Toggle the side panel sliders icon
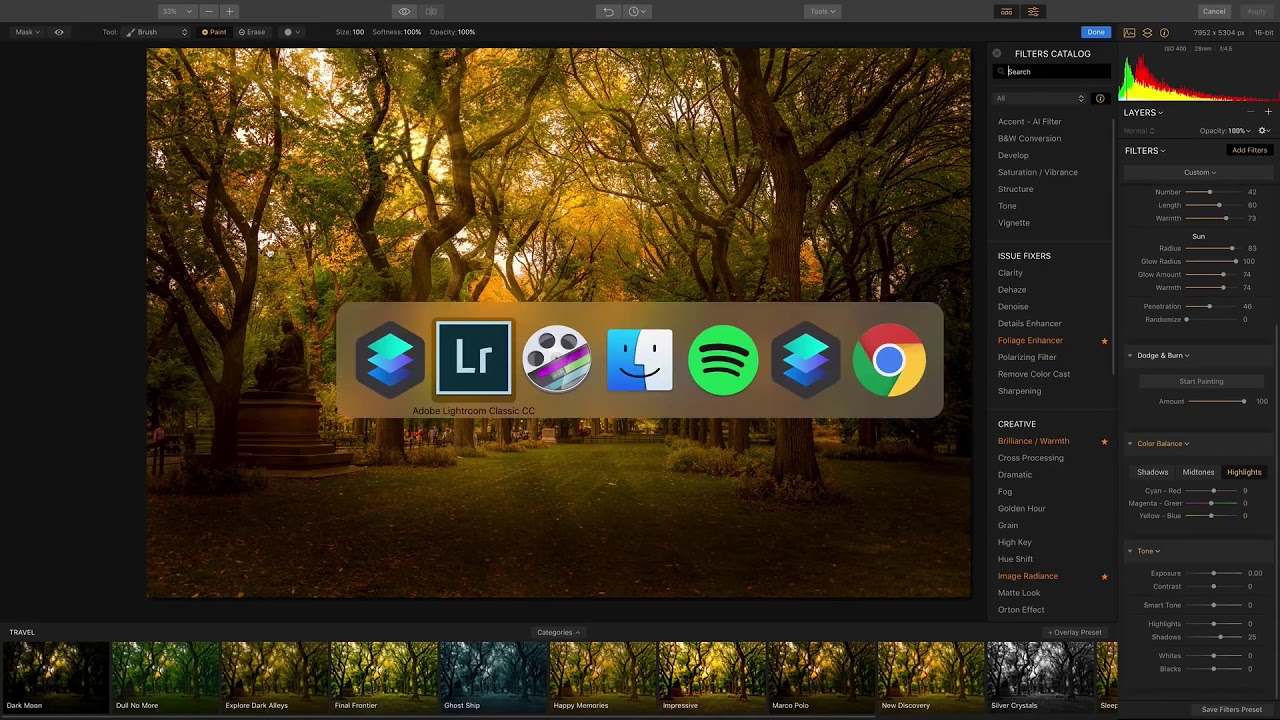This screenshot has width=1280, height=720. click(x=1033, y=11)
